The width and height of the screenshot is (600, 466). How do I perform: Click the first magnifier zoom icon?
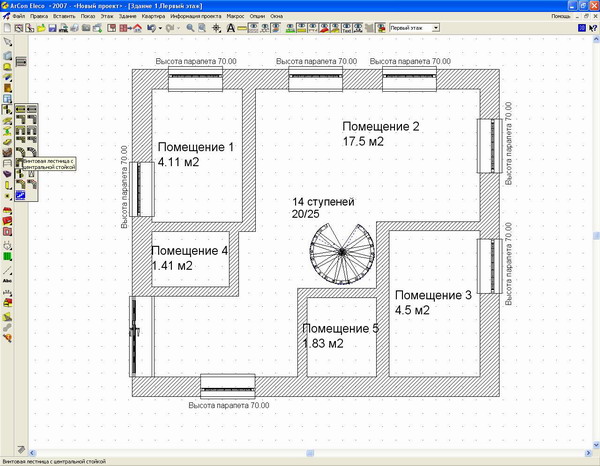tap(190, 28)
